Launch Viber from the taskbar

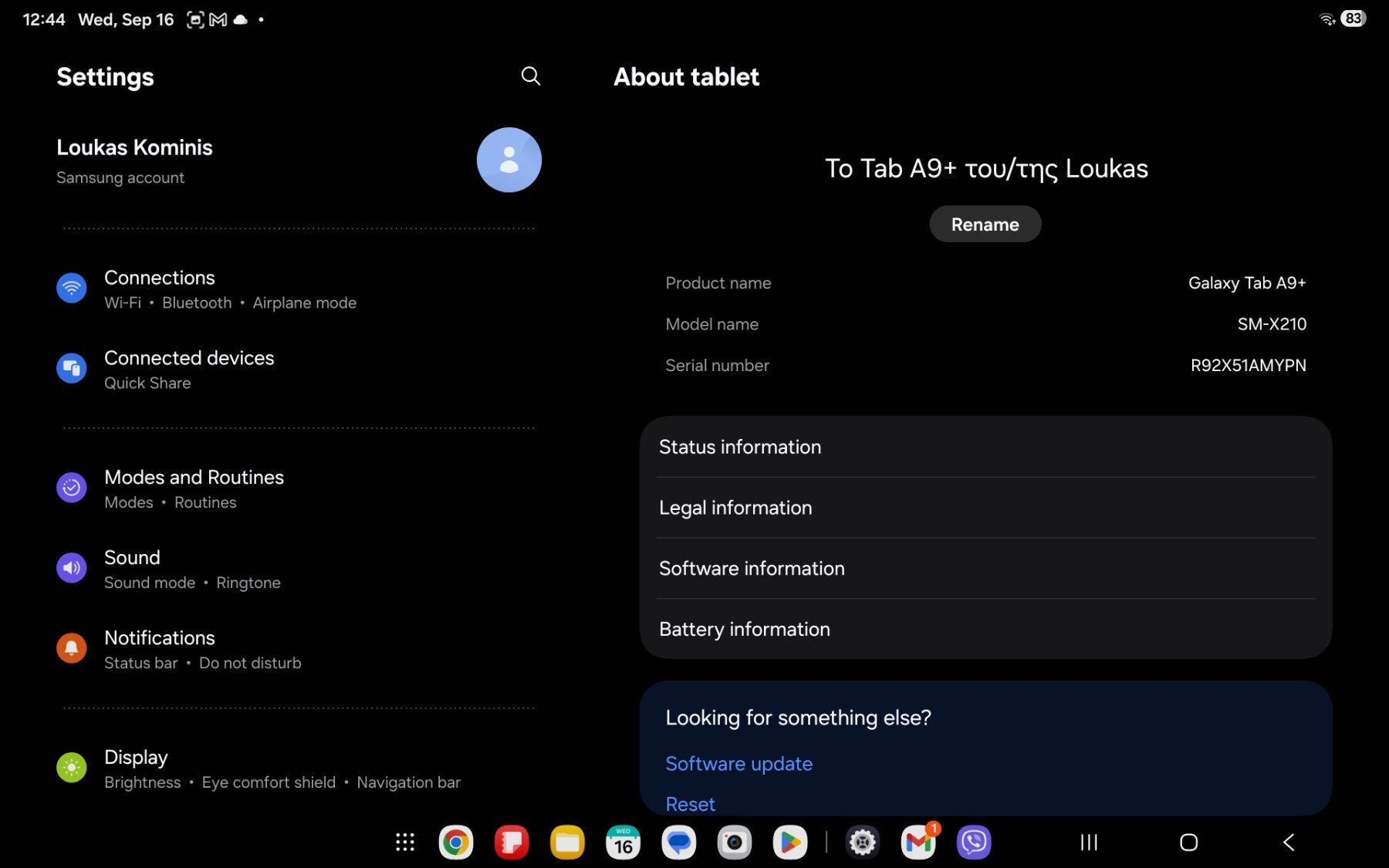[974, 842]
